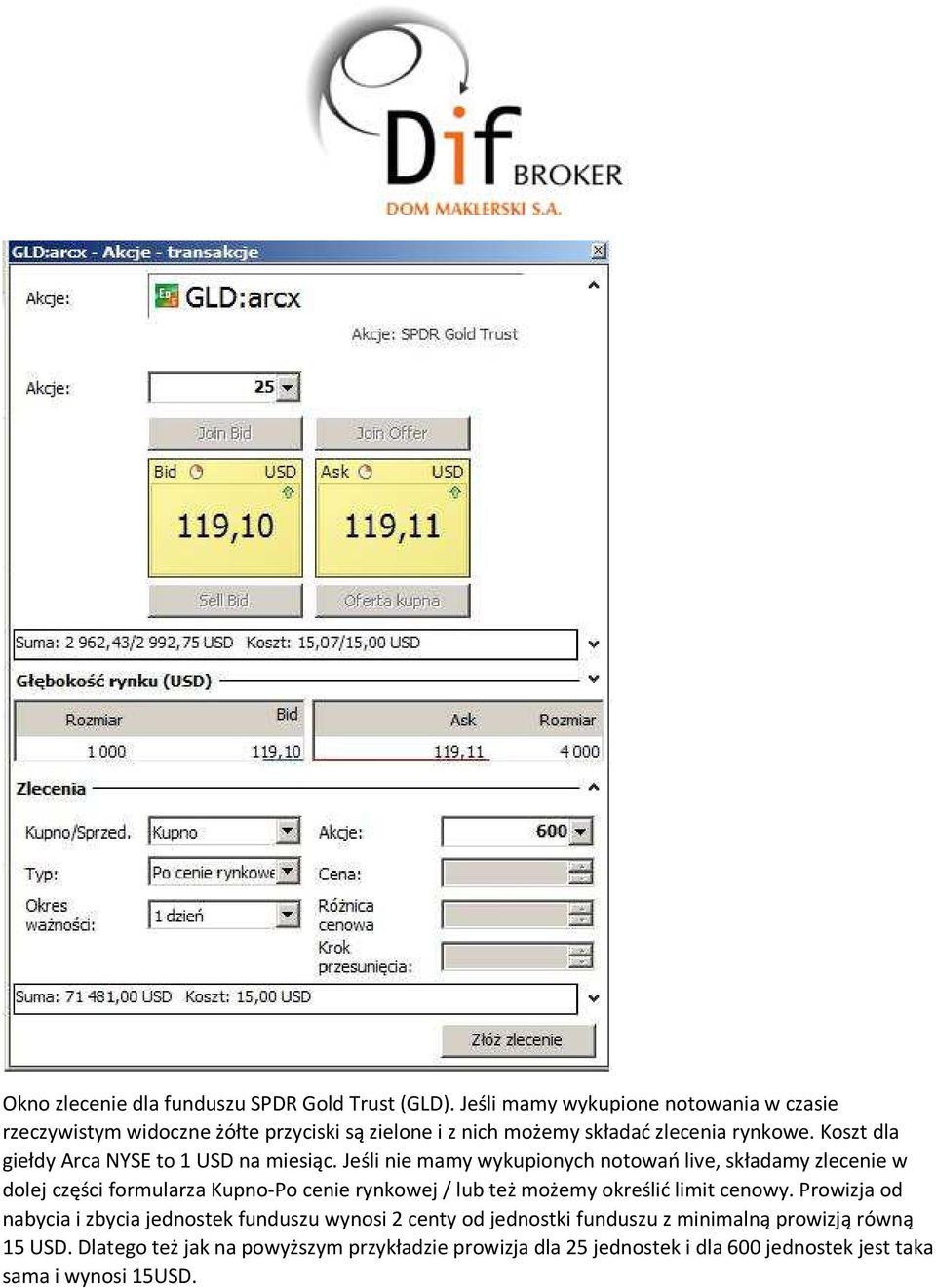
Task: Click the clock icon next to Ask
Action: click(x=366, y=472)
